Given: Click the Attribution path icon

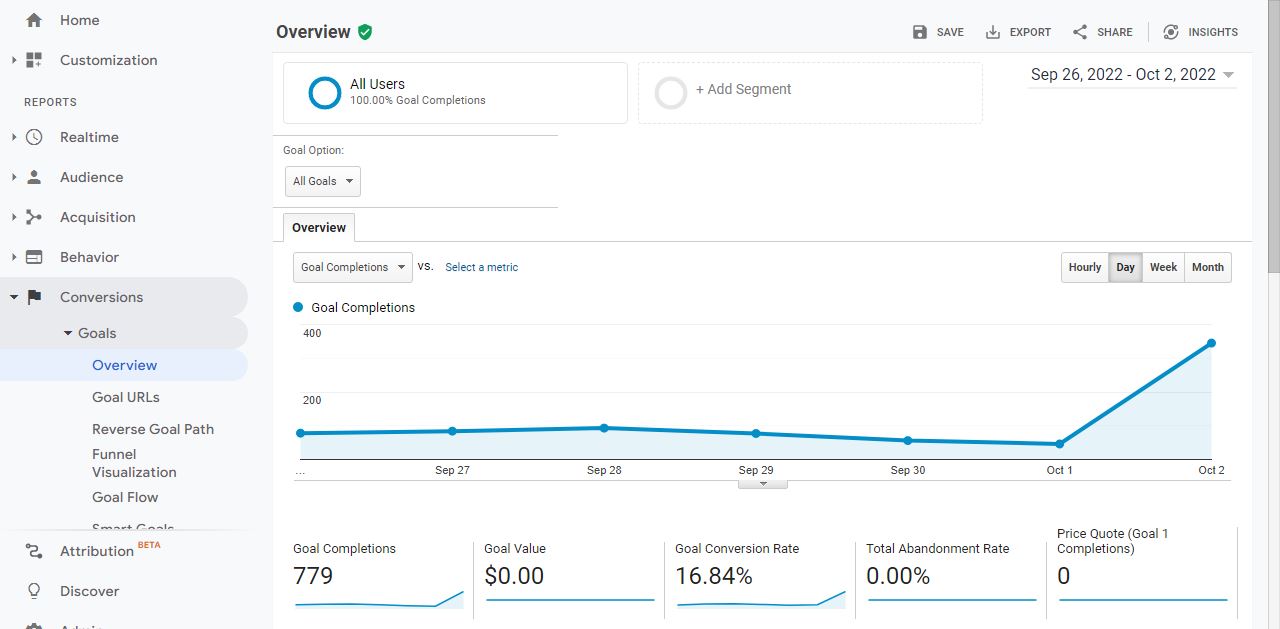Looking at the screenshot, I should pos(34,551).
